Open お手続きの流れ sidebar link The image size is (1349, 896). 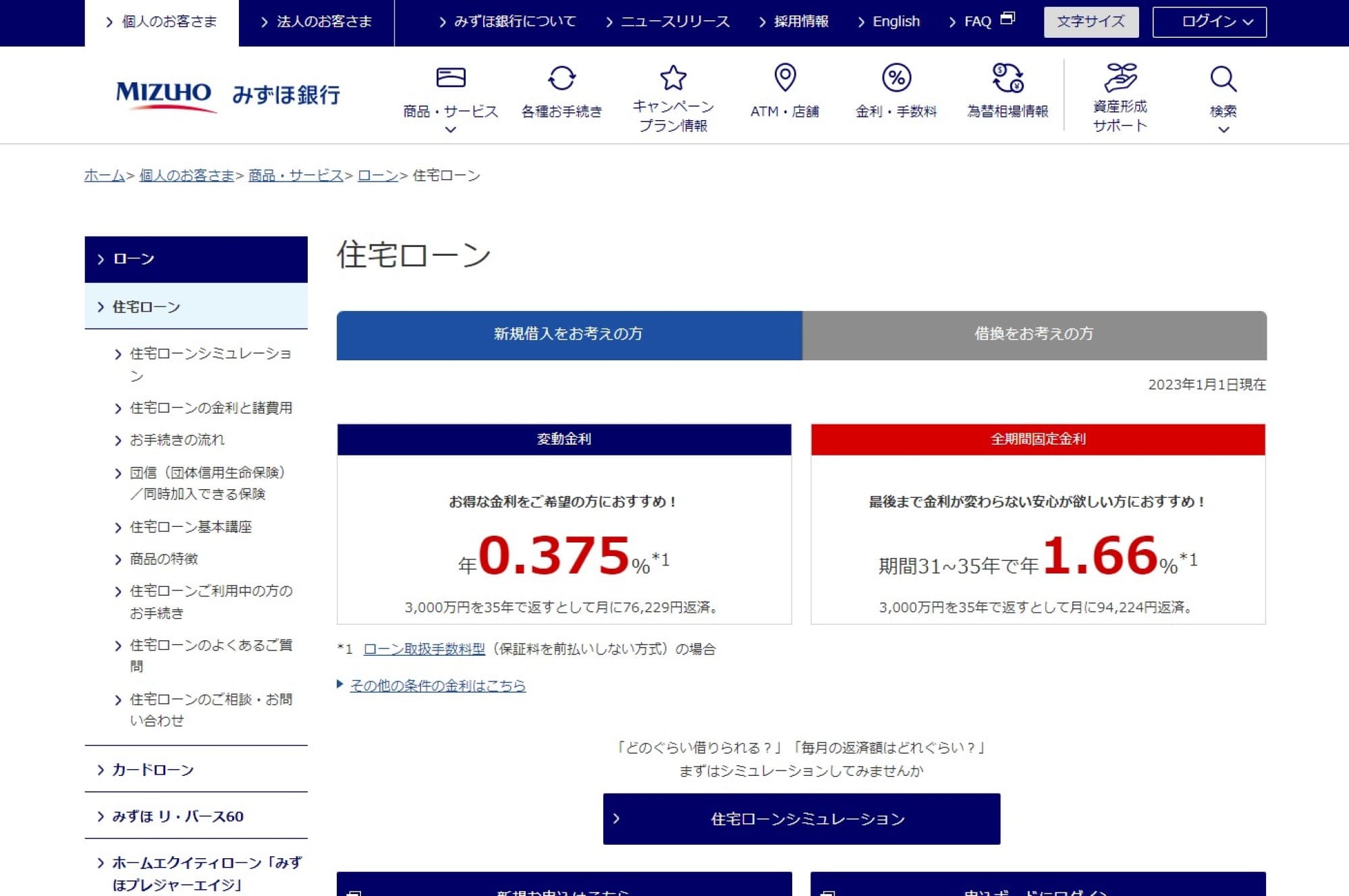tap(177, 440)
